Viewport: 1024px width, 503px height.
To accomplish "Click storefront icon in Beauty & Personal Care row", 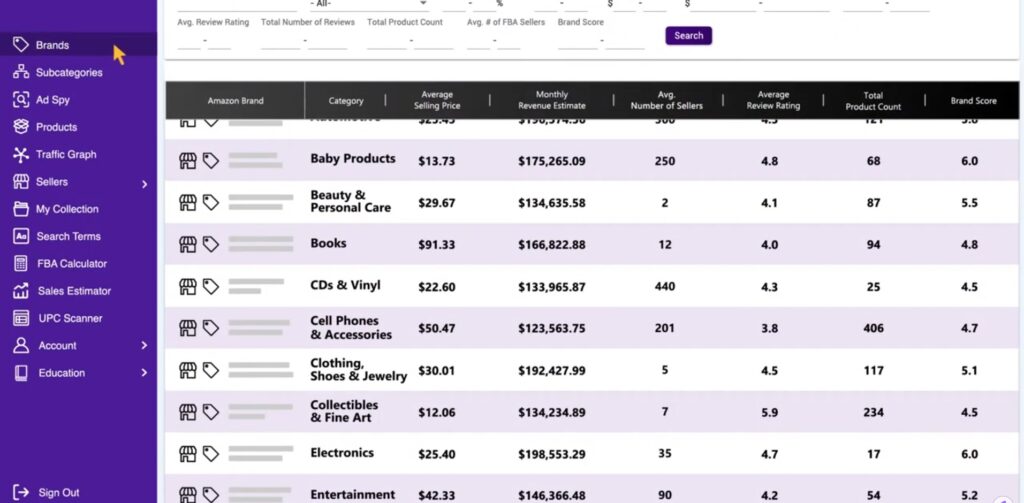I will (x=187, y=203).
